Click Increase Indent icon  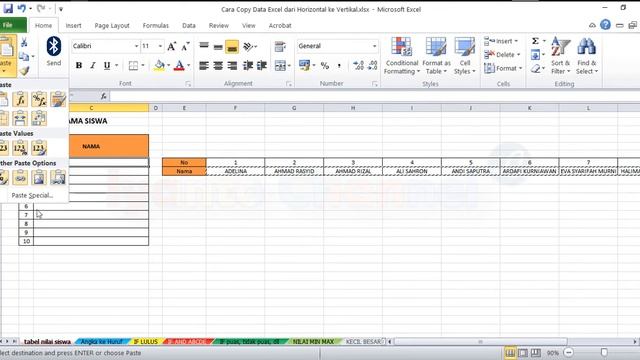pyautogui.click(x=262, y=65)
